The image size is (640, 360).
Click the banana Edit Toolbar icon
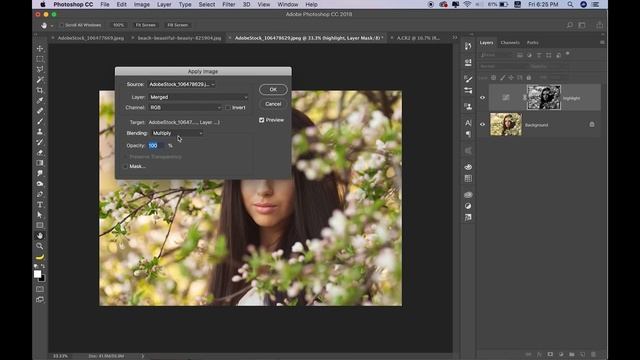40,257
